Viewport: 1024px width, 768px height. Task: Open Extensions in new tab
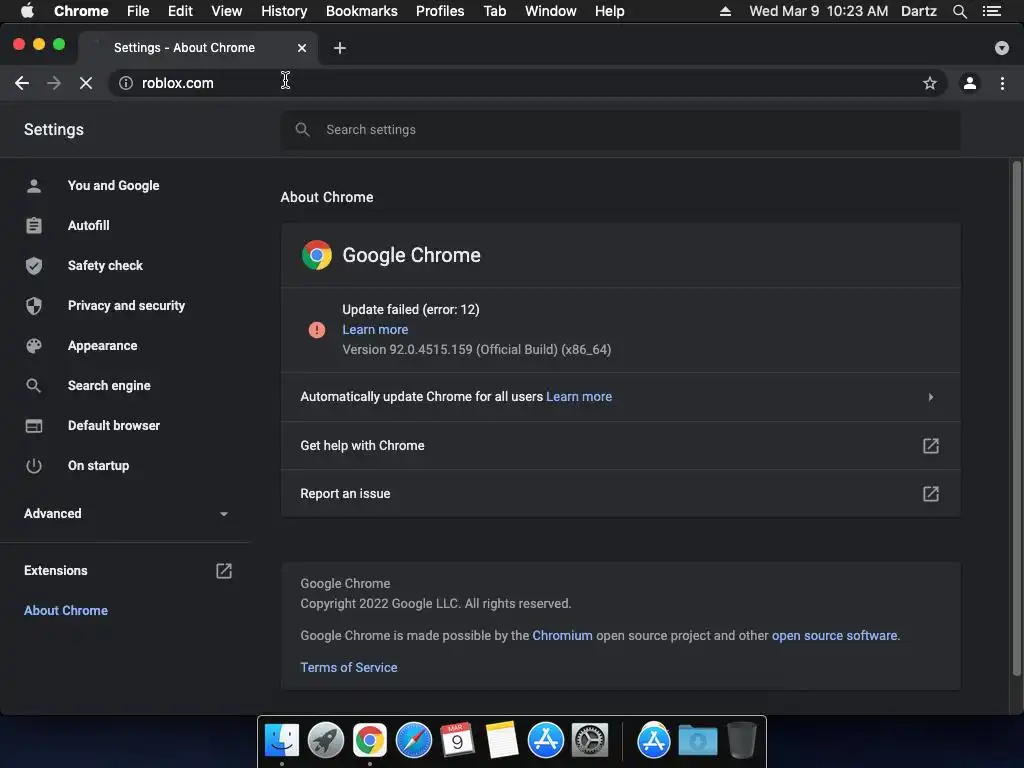tap(56, 571)
